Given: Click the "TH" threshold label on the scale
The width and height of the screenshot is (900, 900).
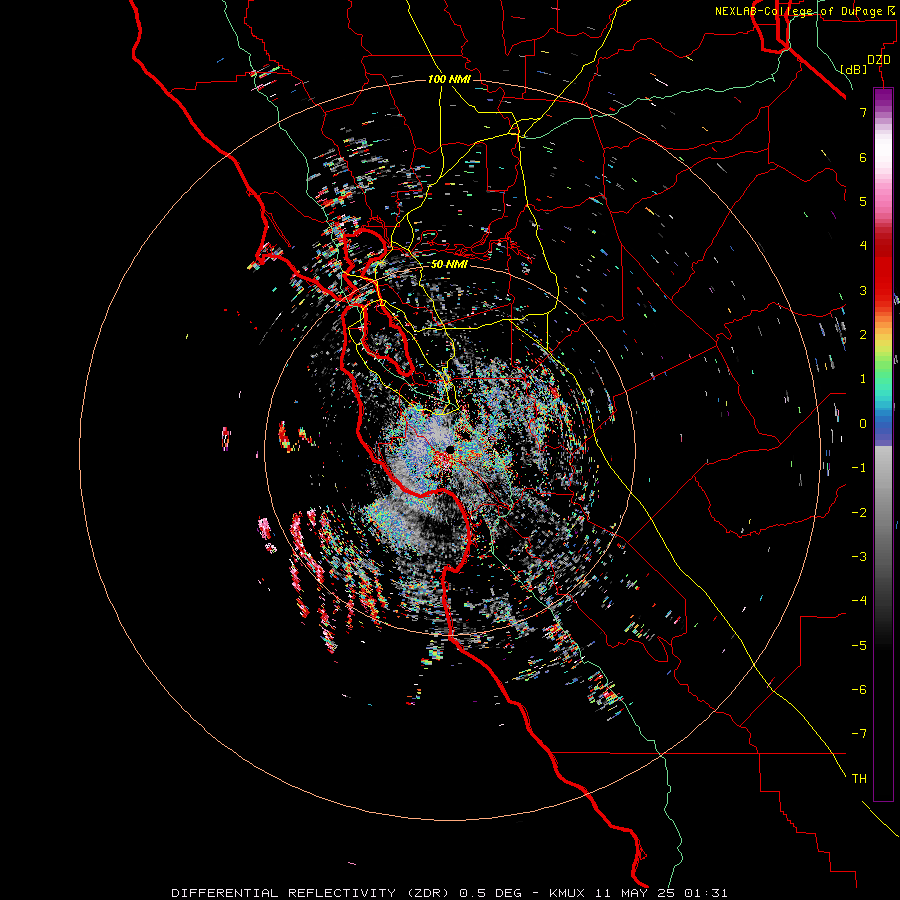Looking at the screenshot, I should pos(859,779).
